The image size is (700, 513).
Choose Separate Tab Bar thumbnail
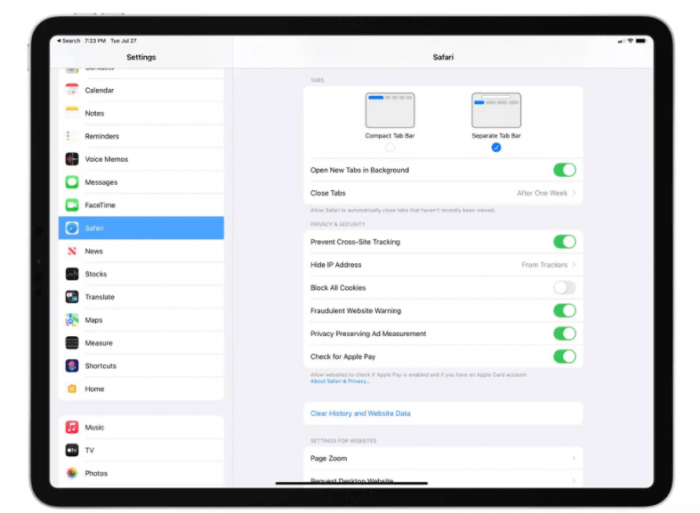tap(496, 110)
